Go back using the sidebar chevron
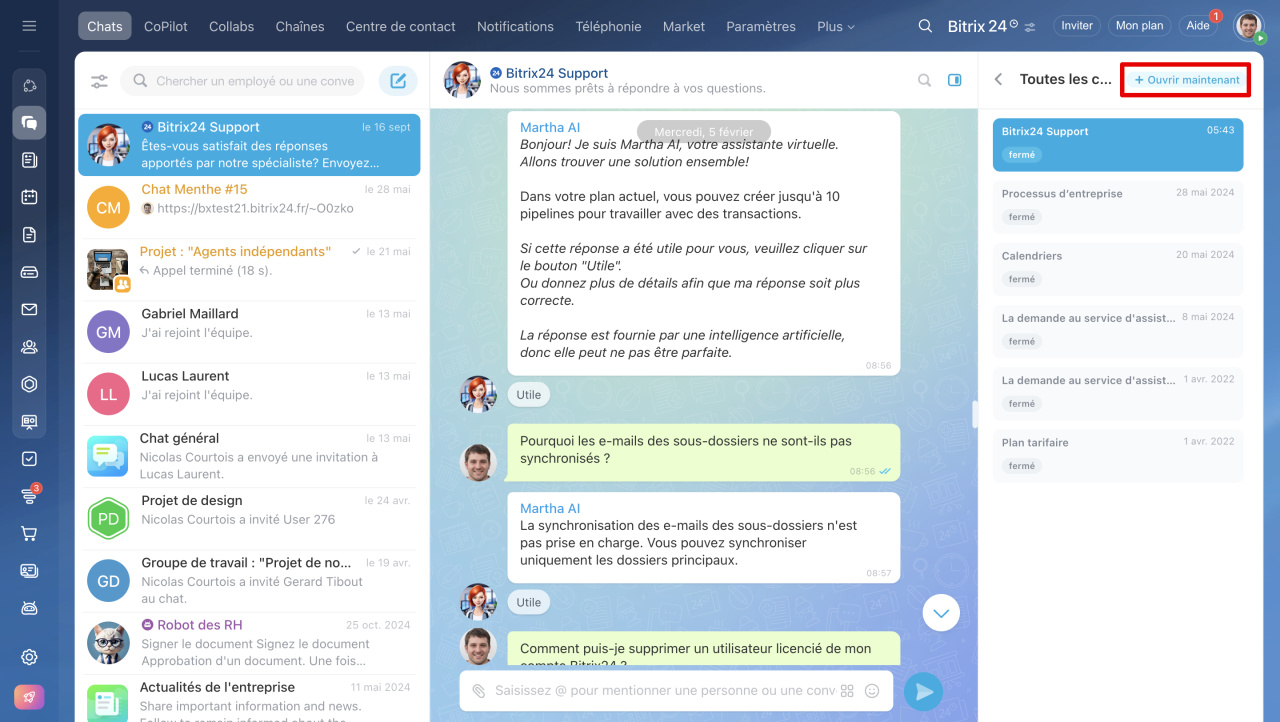The height and width of the screenshot is (722, 1280). pos(998,80)
